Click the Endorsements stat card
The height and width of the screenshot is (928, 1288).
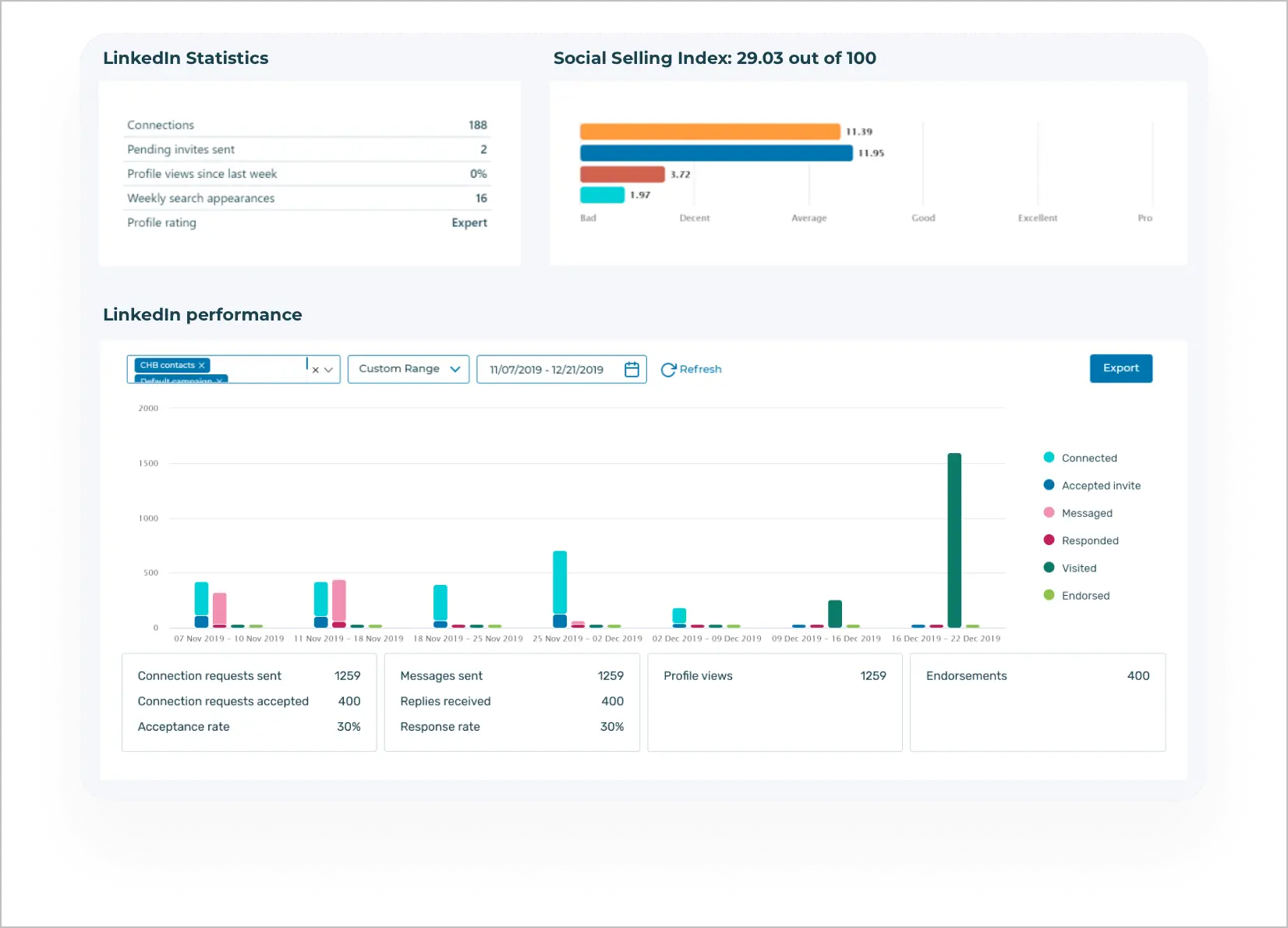pos(1038,703)
